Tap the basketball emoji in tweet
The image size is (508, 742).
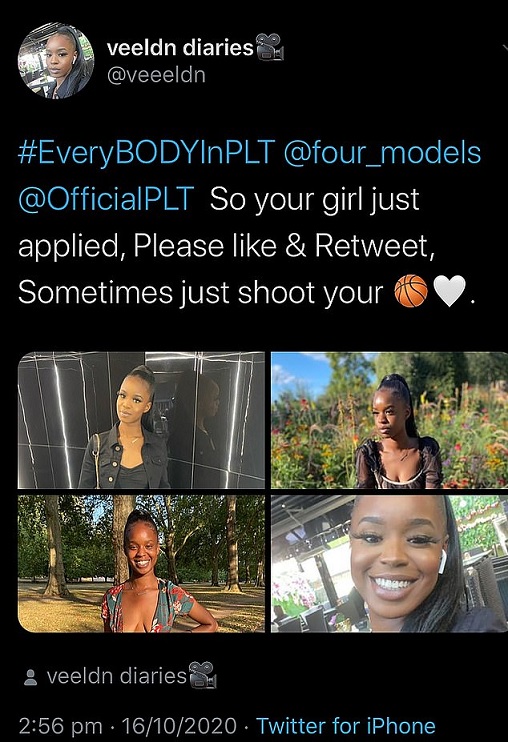click(411, 291)
